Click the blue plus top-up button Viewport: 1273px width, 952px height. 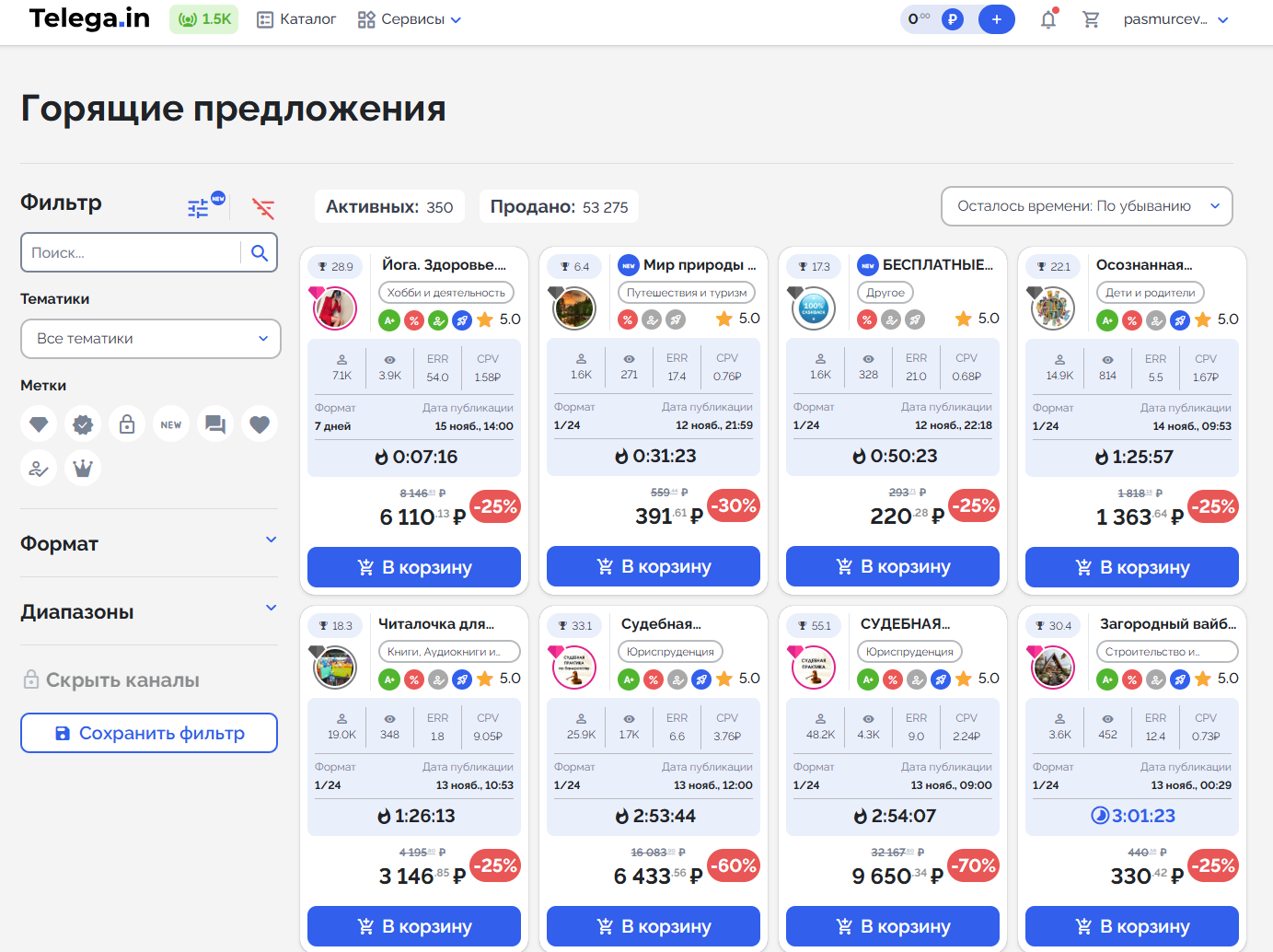click(x=996, y=19)
